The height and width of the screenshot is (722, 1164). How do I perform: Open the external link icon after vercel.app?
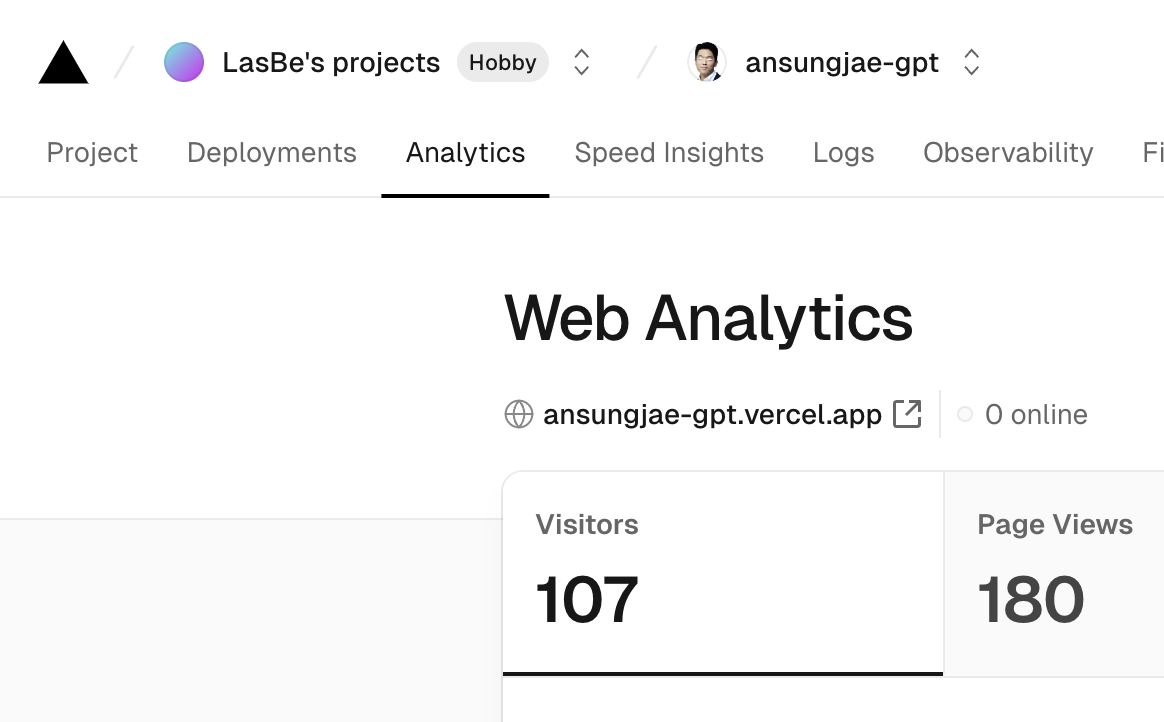tap(907, 414)
